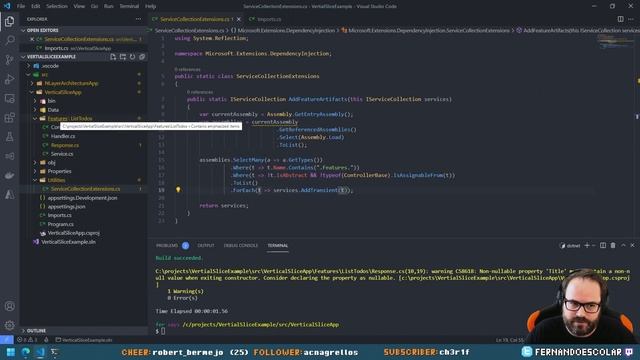Open appsettings.Development.json file

82,198
